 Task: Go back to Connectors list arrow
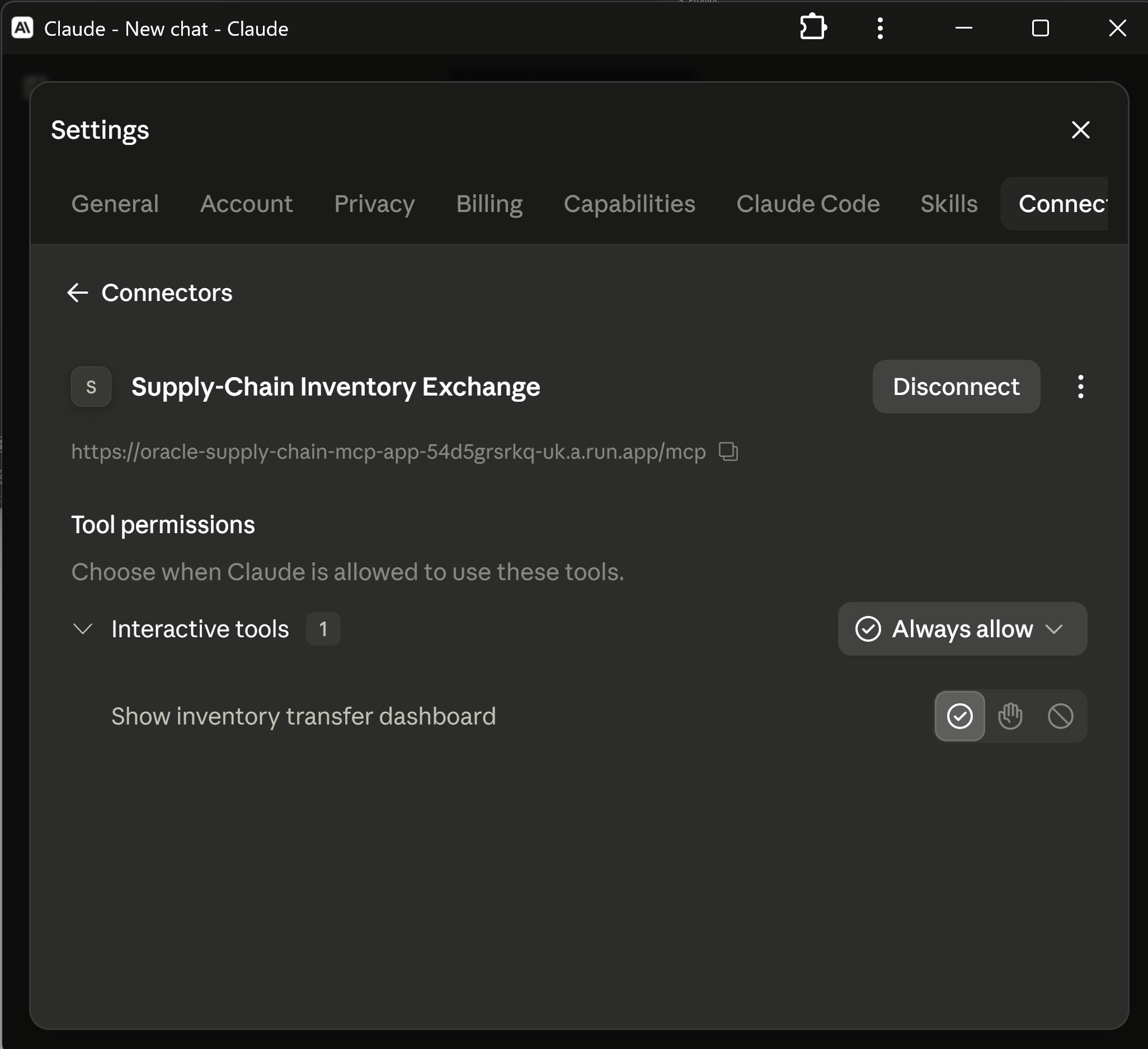coord(77,293)
